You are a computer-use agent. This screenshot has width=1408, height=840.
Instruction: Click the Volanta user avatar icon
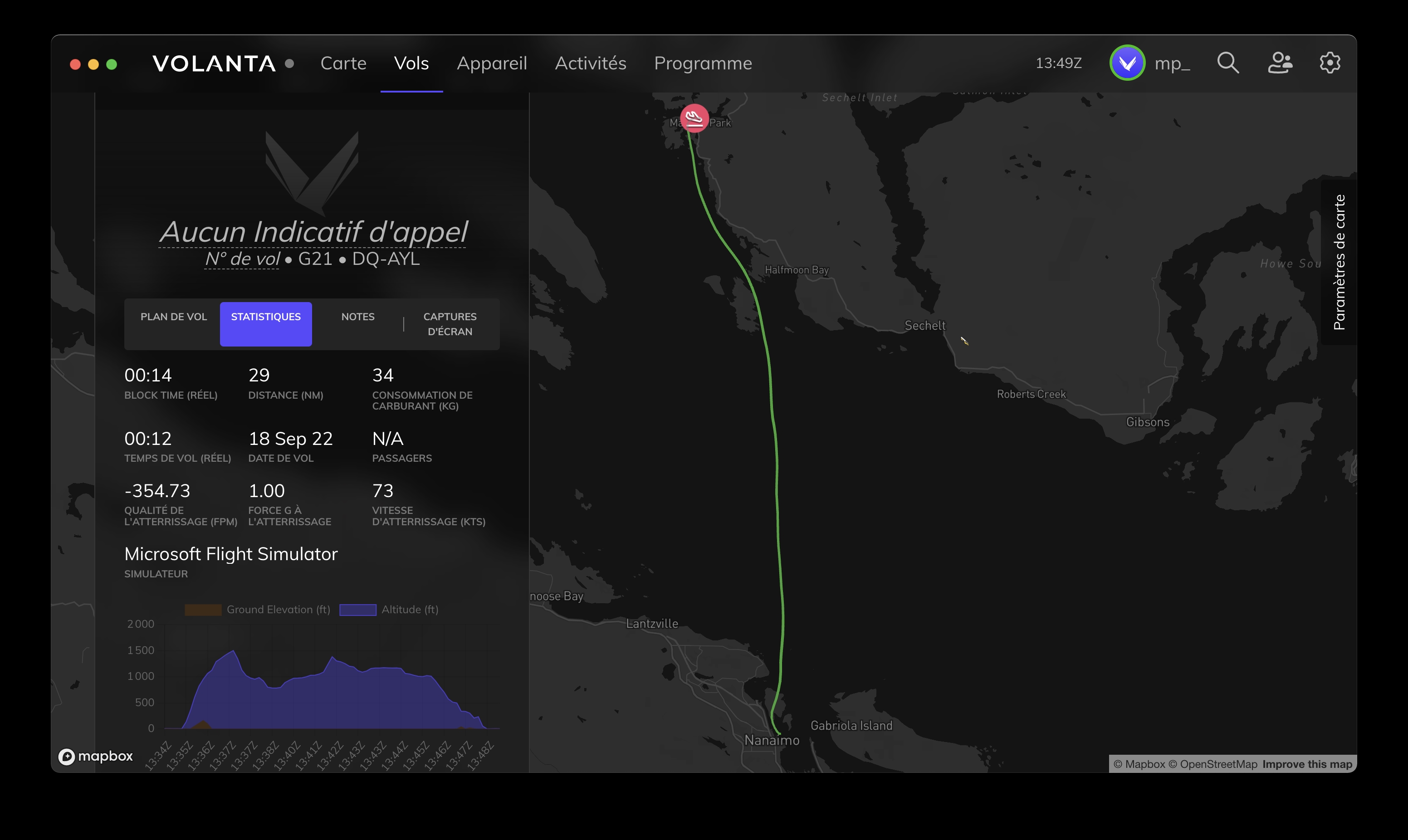pos(1127,63)
